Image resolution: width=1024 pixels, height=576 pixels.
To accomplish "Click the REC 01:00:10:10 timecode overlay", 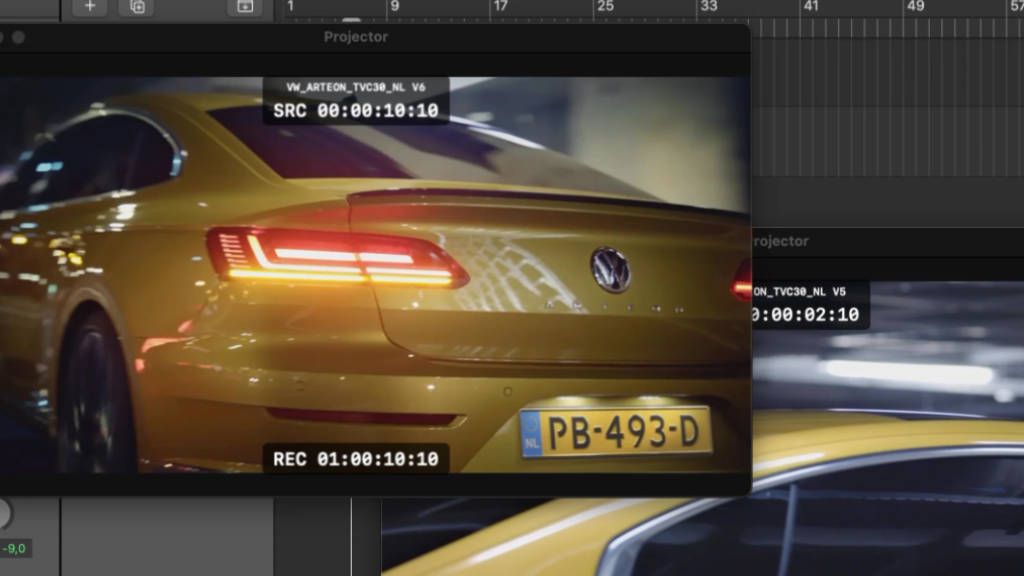I will click(356, 459).
